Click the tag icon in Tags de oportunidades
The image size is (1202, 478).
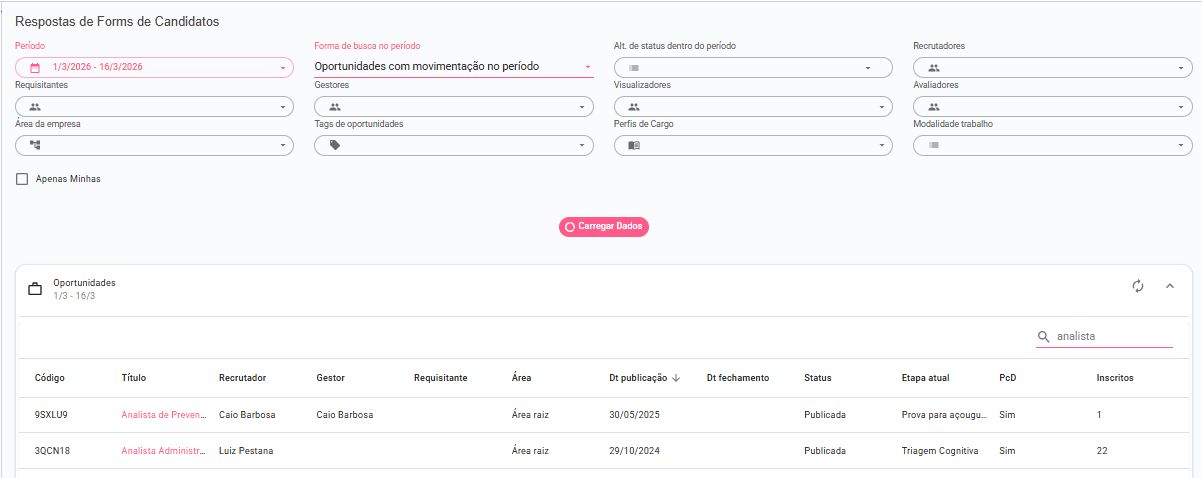(x=335, y=145)
